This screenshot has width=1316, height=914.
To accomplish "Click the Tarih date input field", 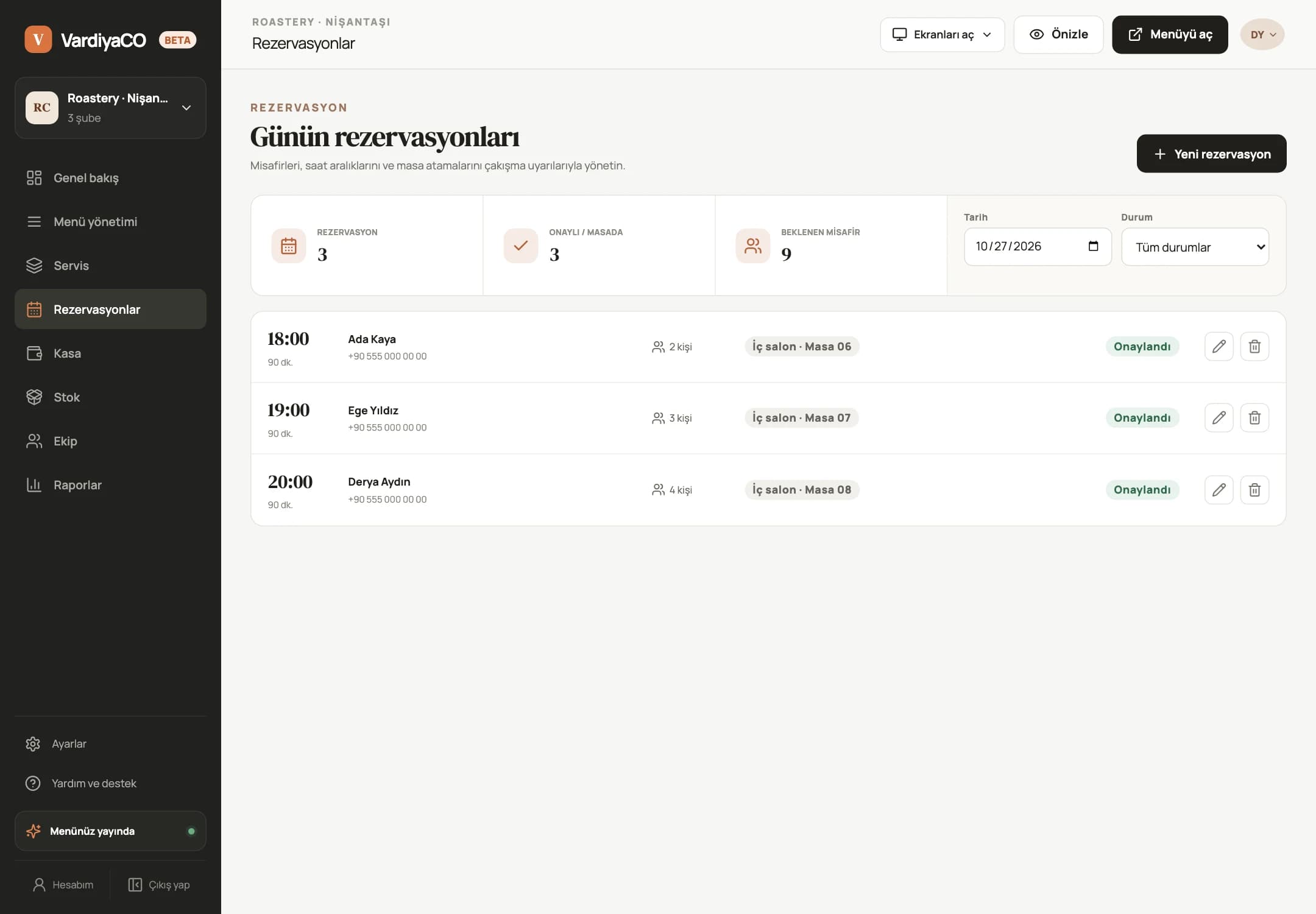I will (x=1038, y=247).
